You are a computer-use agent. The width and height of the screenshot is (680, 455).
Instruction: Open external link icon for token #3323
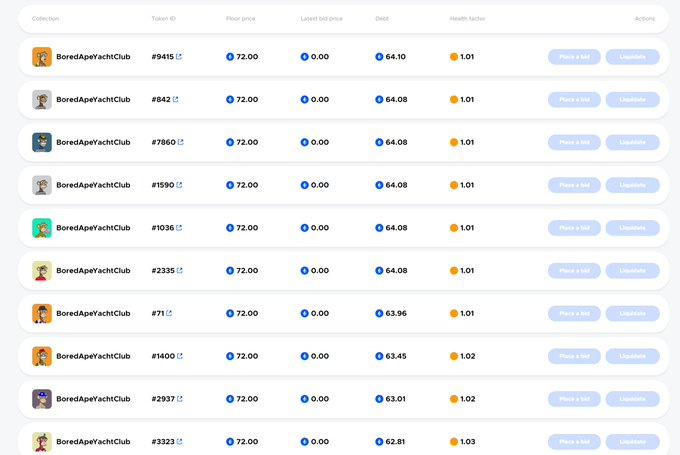(180, 442)
